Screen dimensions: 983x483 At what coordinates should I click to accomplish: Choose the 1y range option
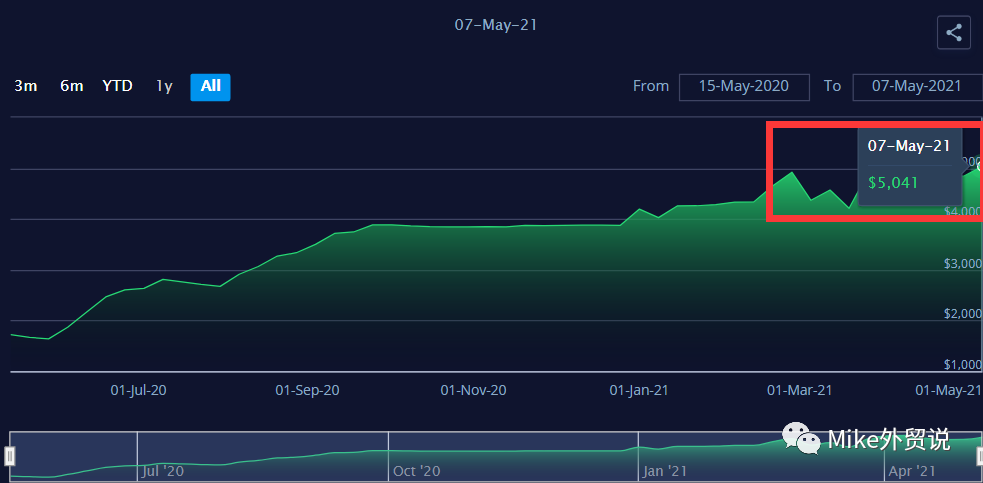coord(164,87)
